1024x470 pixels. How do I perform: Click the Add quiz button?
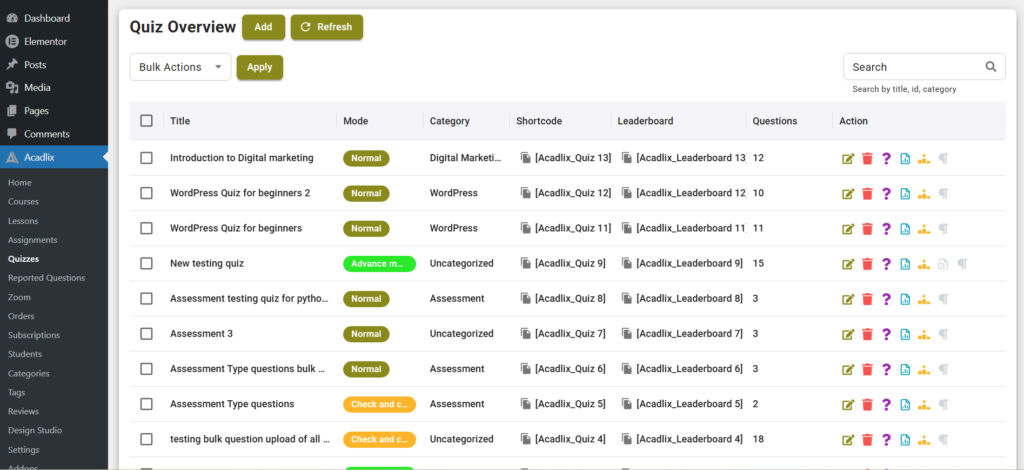[263, 27]
